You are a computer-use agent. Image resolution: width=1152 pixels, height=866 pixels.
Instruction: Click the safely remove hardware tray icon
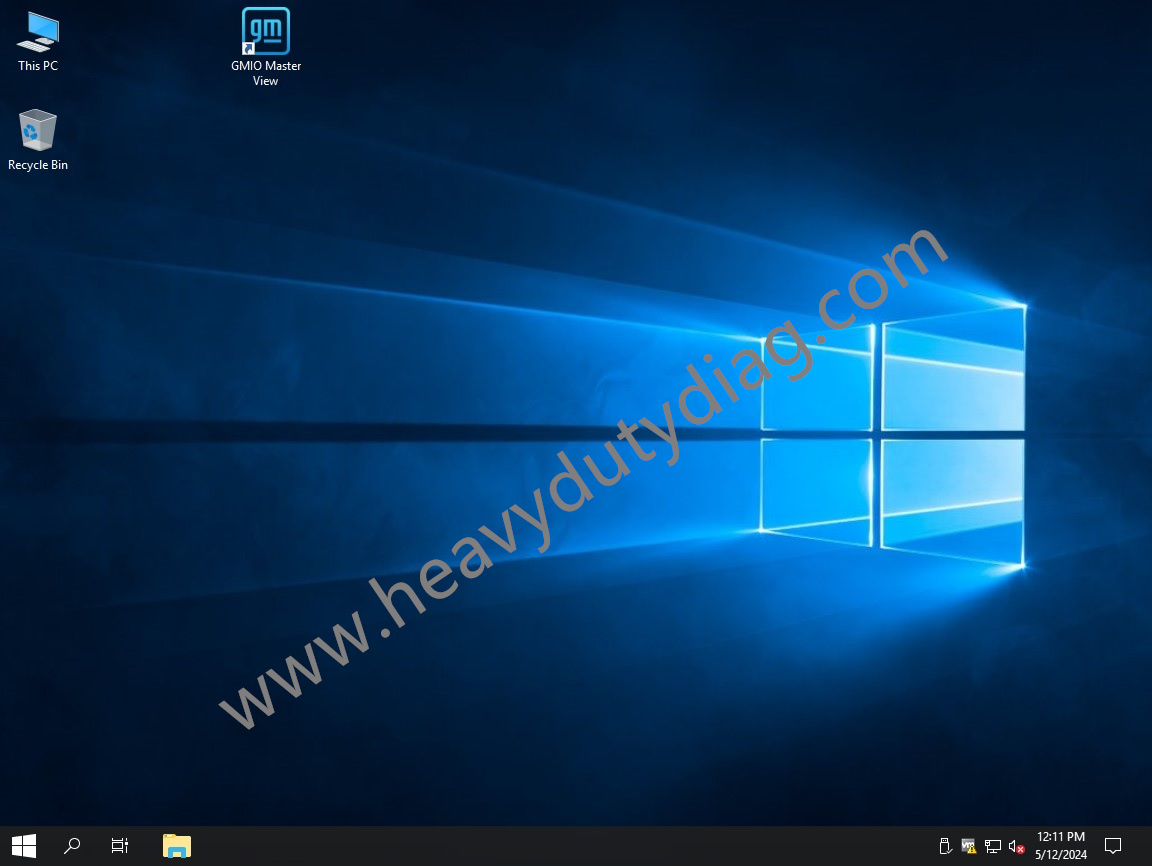(x=945, y=846)
